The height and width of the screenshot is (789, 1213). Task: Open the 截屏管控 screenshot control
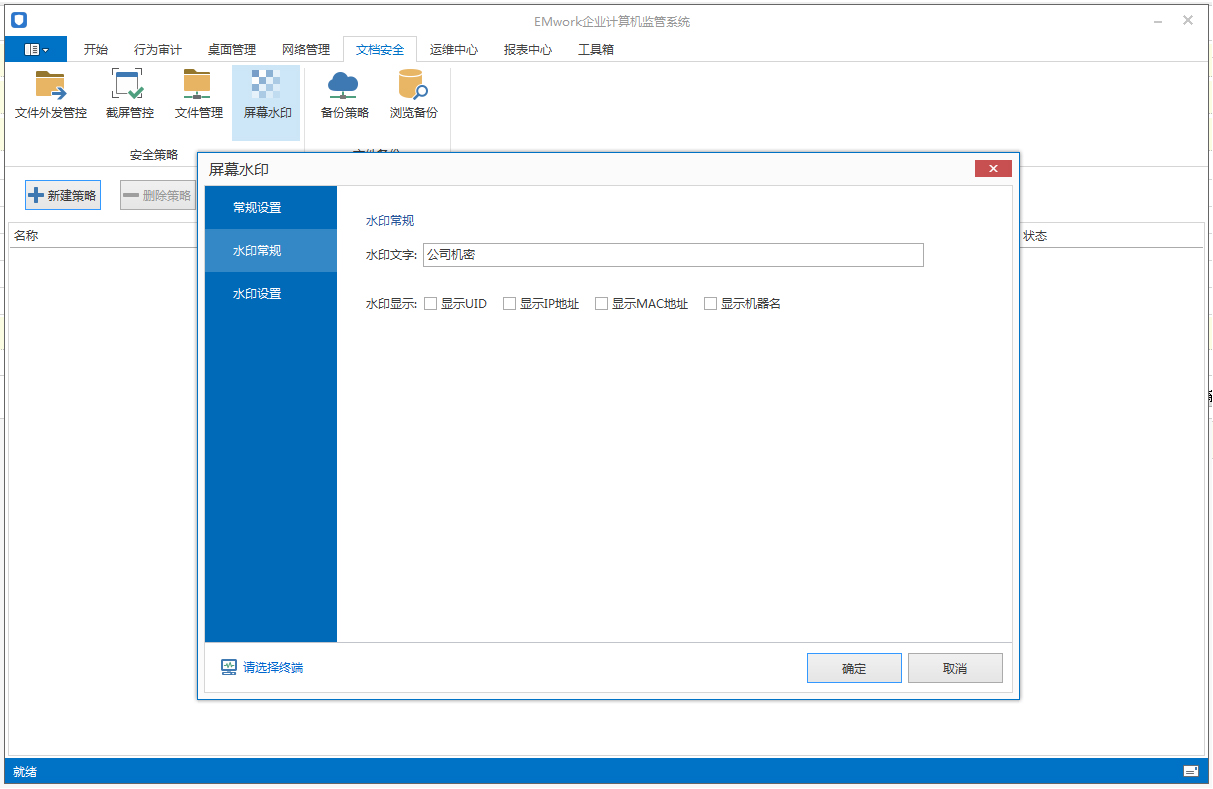[129, 96]
